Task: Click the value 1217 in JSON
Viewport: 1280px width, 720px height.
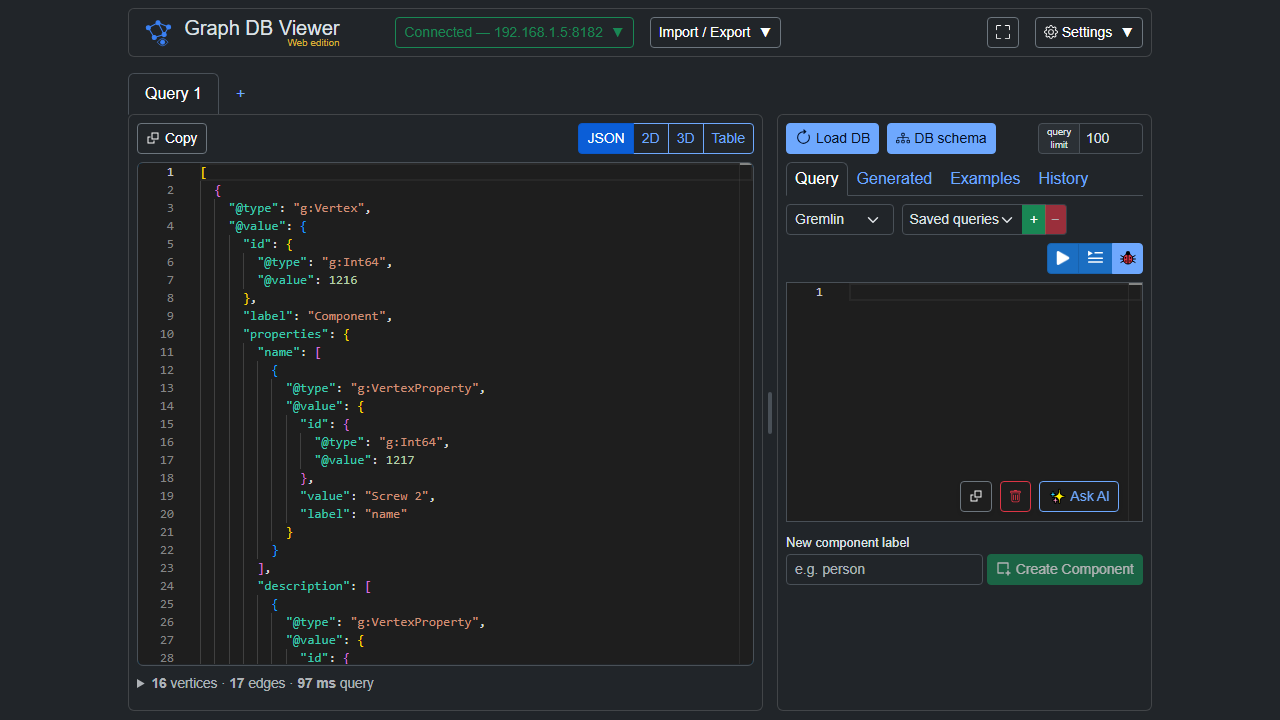Action: click(x=400, y=460)
